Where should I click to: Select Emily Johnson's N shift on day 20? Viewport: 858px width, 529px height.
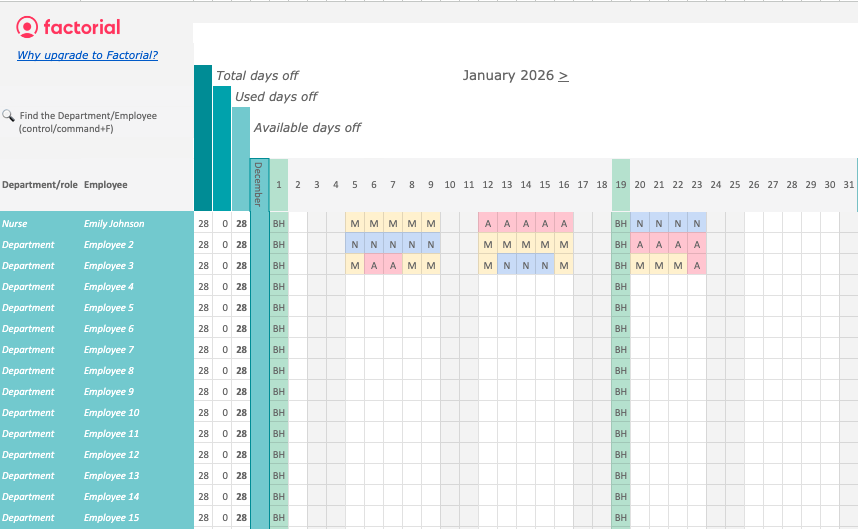click(x=640, y=224)
